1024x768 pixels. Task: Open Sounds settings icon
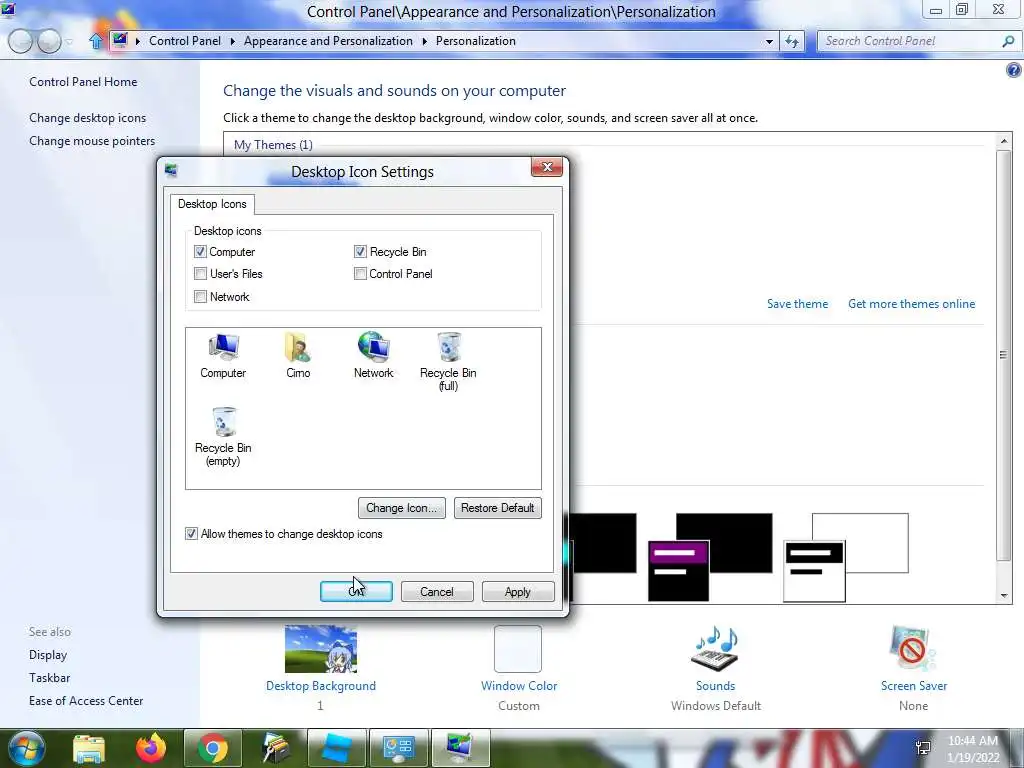pos(715,649)
